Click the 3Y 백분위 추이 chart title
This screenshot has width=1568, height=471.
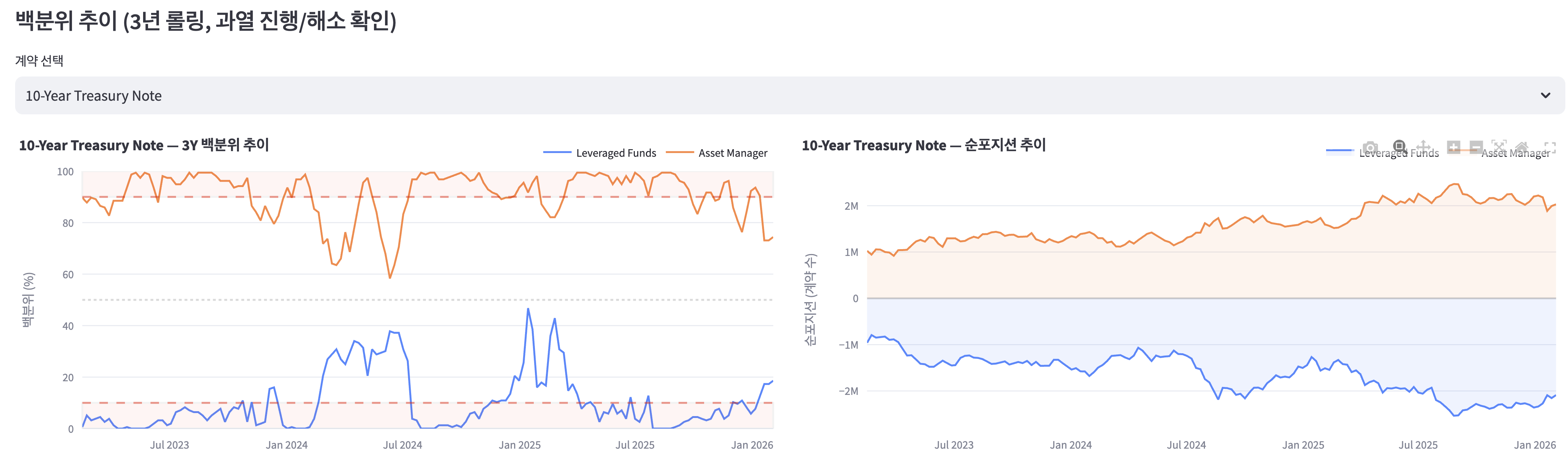pos(143,145)
